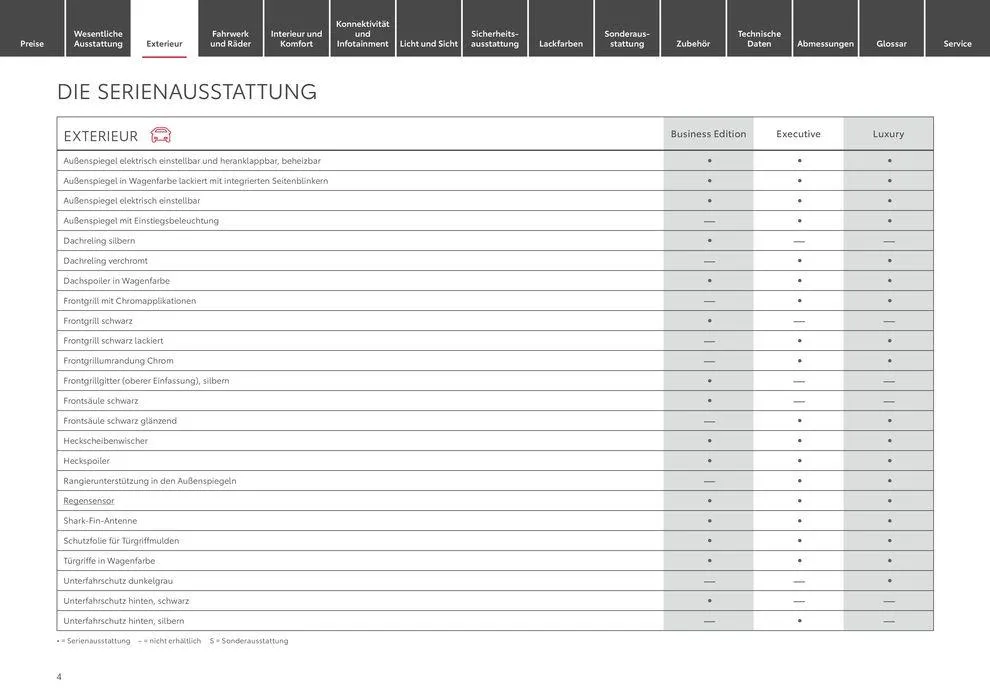This screenshot has width=990, height=700.
Task: Open the Sonderausstattung tab
Action: click(627, 39)
